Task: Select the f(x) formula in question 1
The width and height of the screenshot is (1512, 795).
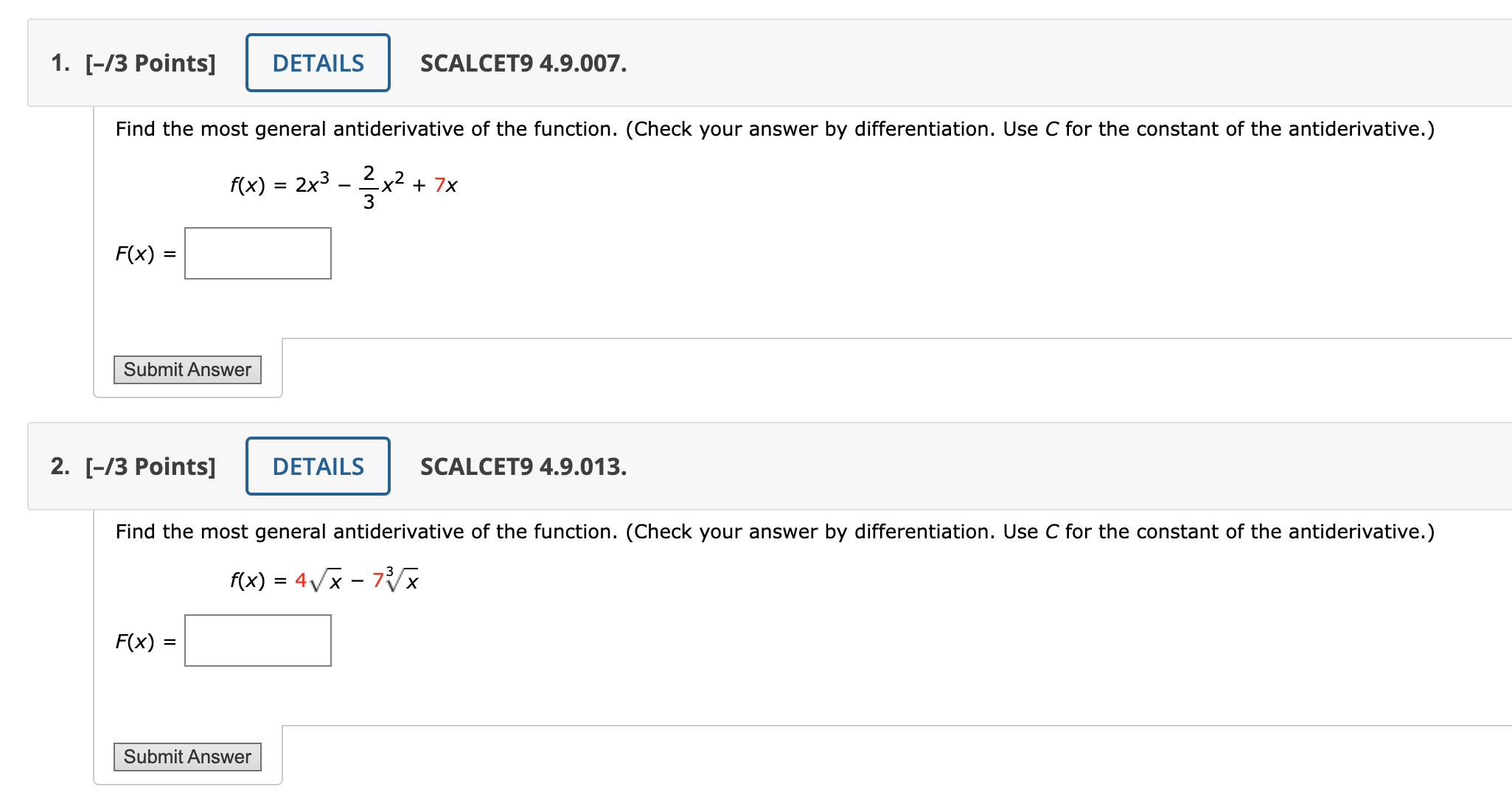Action: 341,184
